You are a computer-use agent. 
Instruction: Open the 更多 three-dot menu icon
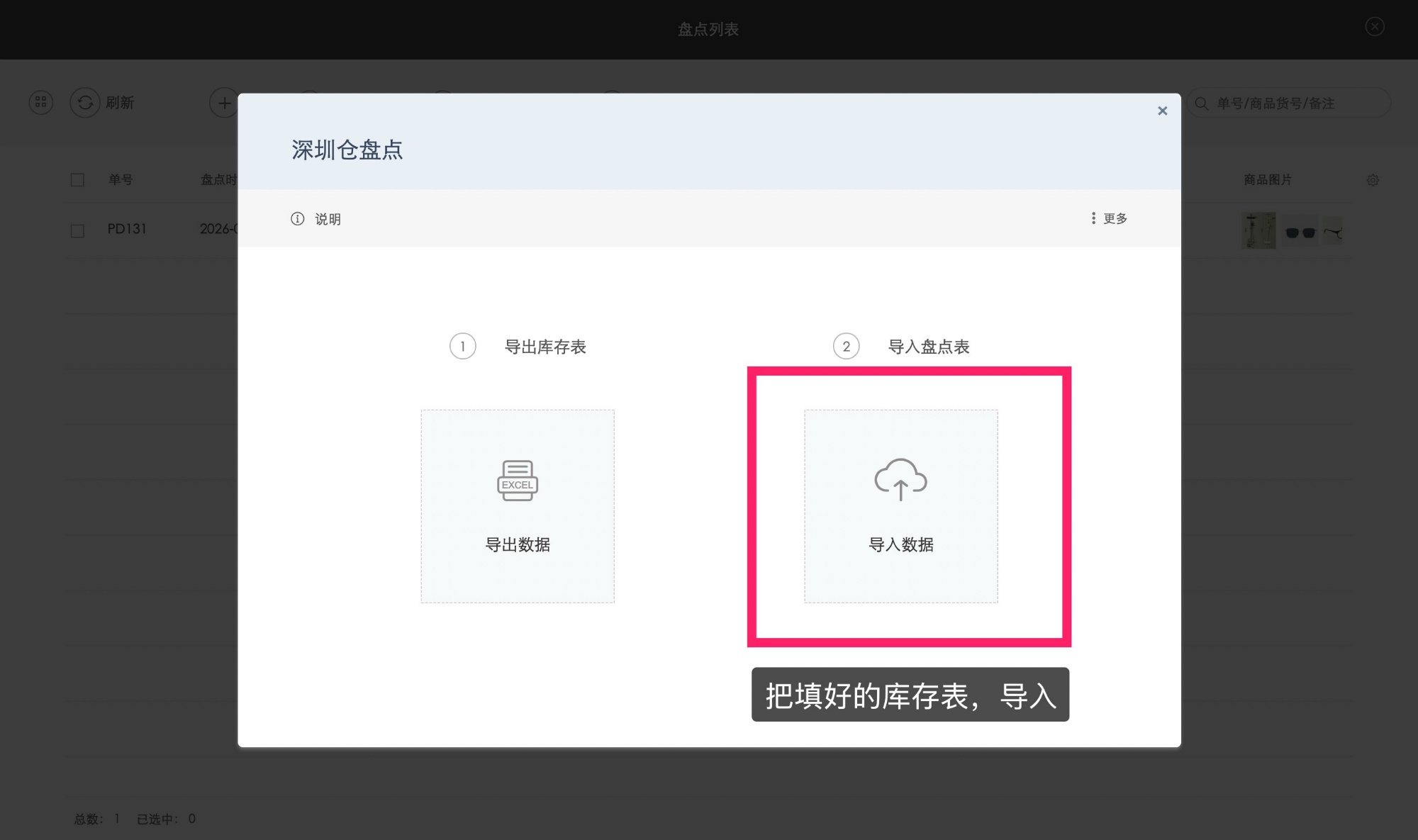tap(1094, 218)
